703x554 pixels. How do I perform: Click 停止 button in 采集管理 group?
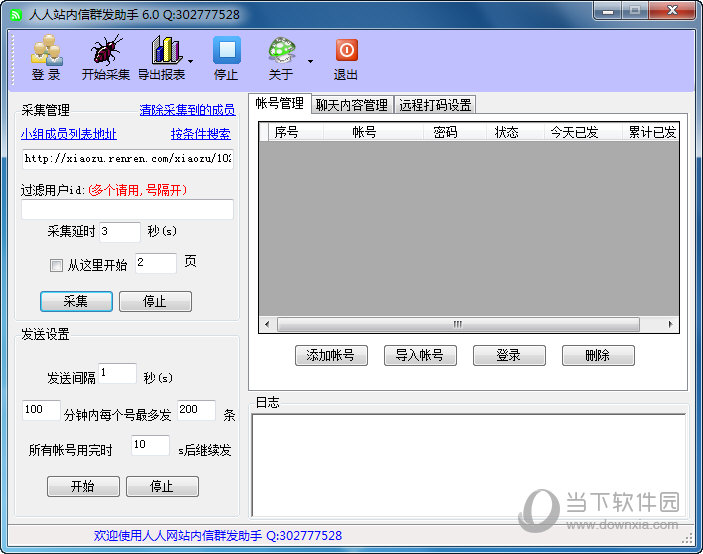tap(155, 301)
